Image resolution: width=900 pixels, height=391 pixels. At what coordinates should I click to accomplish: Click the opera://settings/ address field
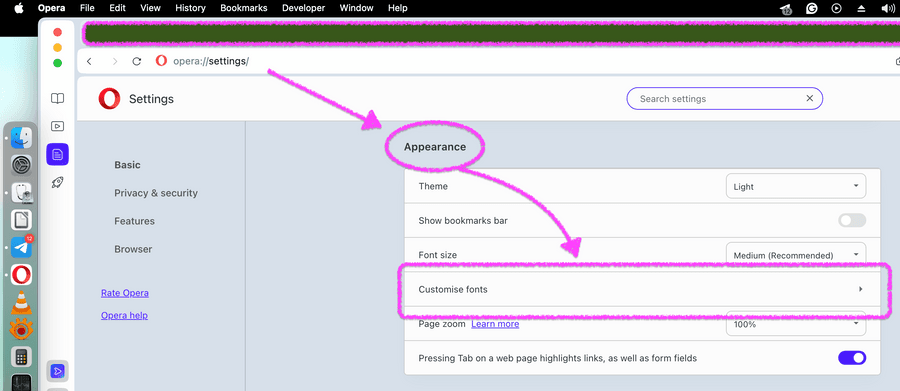point(211,61)
